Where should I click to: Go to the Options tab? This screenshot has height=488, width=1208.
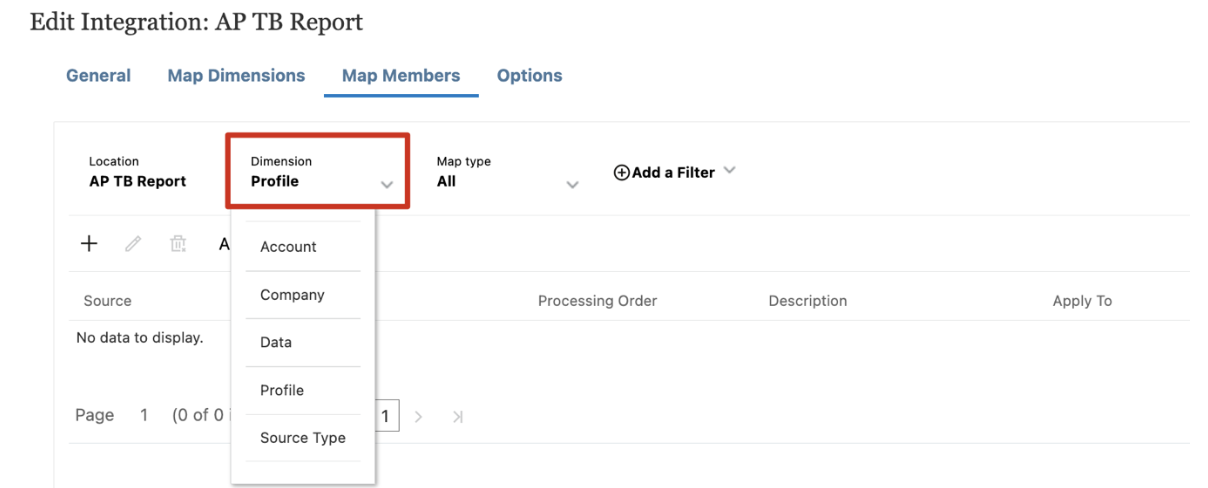[529, 75]
